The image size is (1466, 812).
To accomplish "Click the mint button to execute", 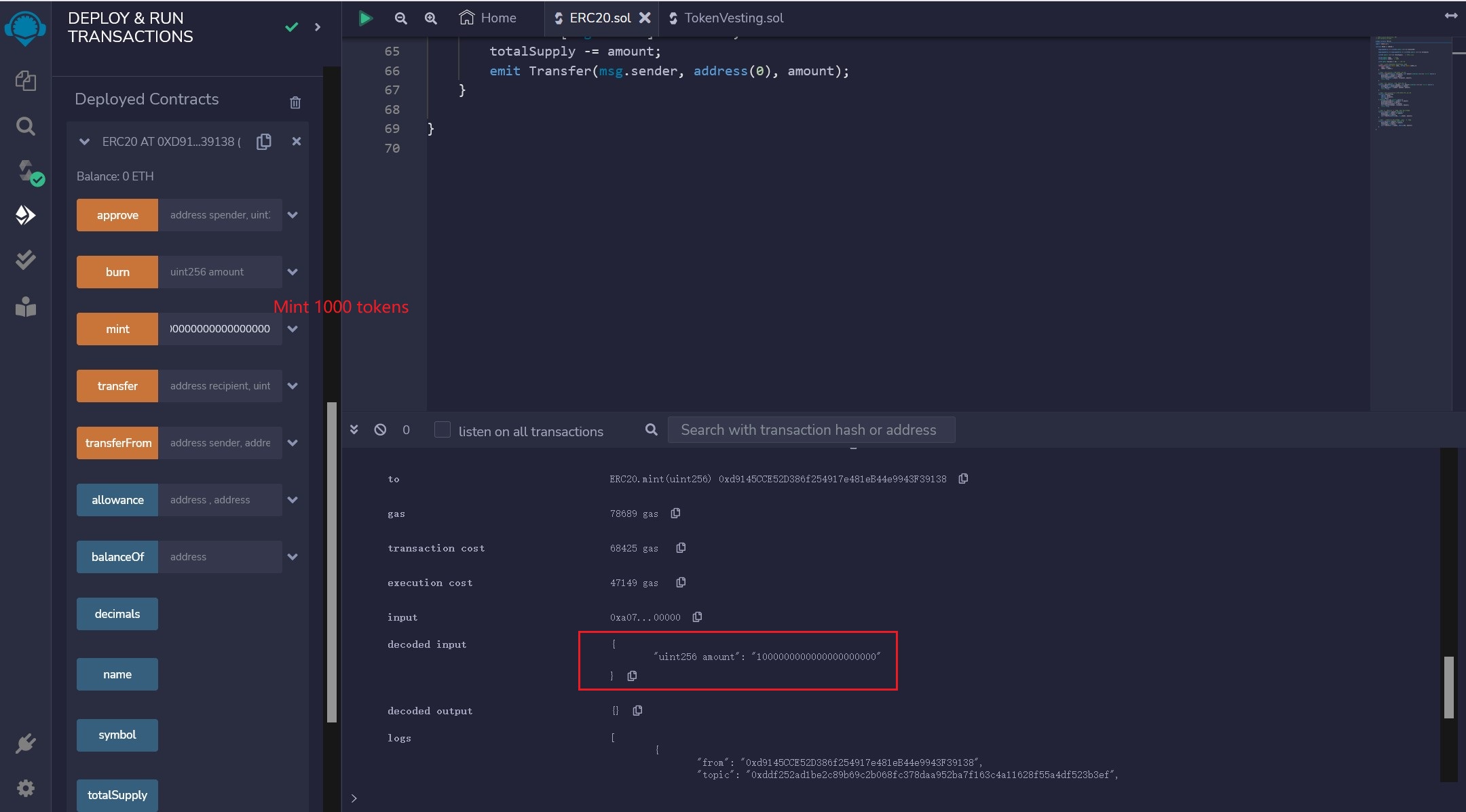I will (x=117, y=328).
